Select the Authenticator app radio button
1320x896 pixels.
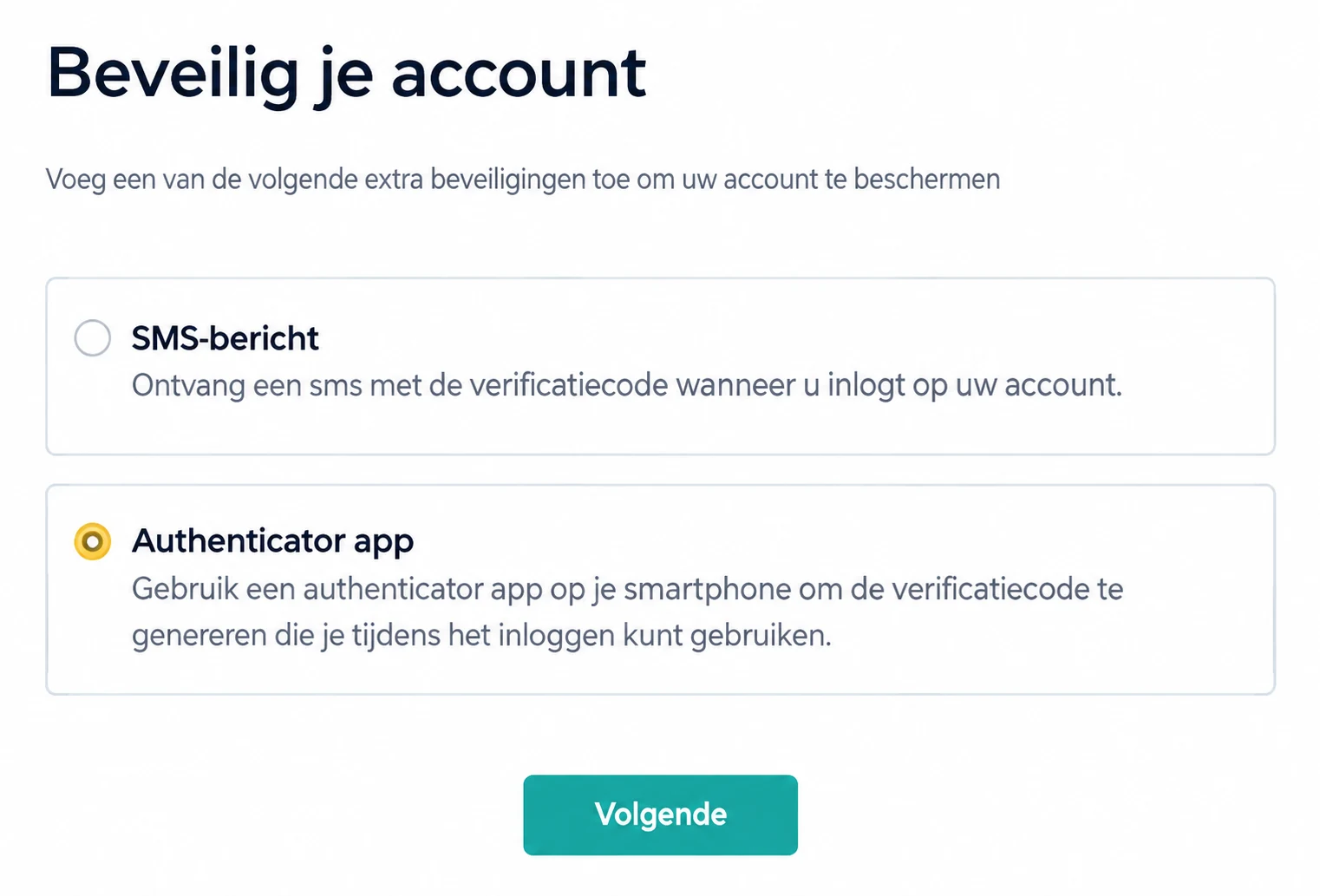point(93,541)
